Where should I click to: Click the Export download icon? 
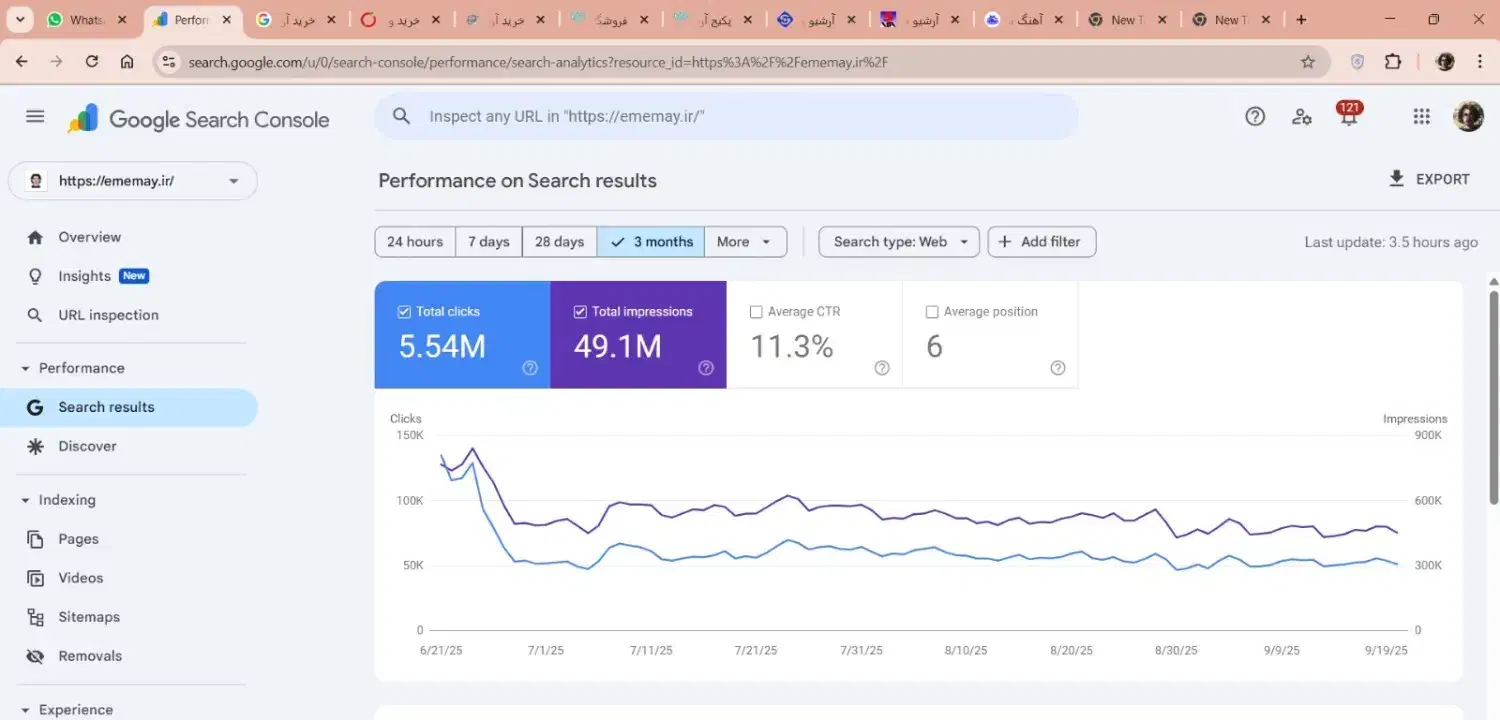click(1397, 179)
